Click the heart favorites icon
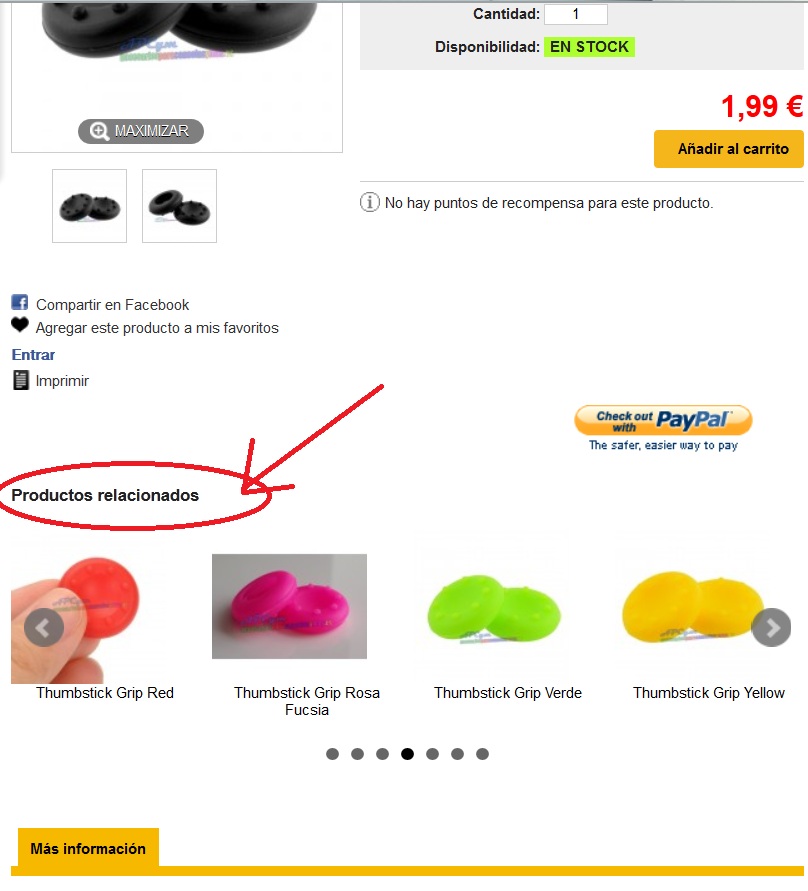The width and height of the screenshot is (808, 891). (20, 325)
